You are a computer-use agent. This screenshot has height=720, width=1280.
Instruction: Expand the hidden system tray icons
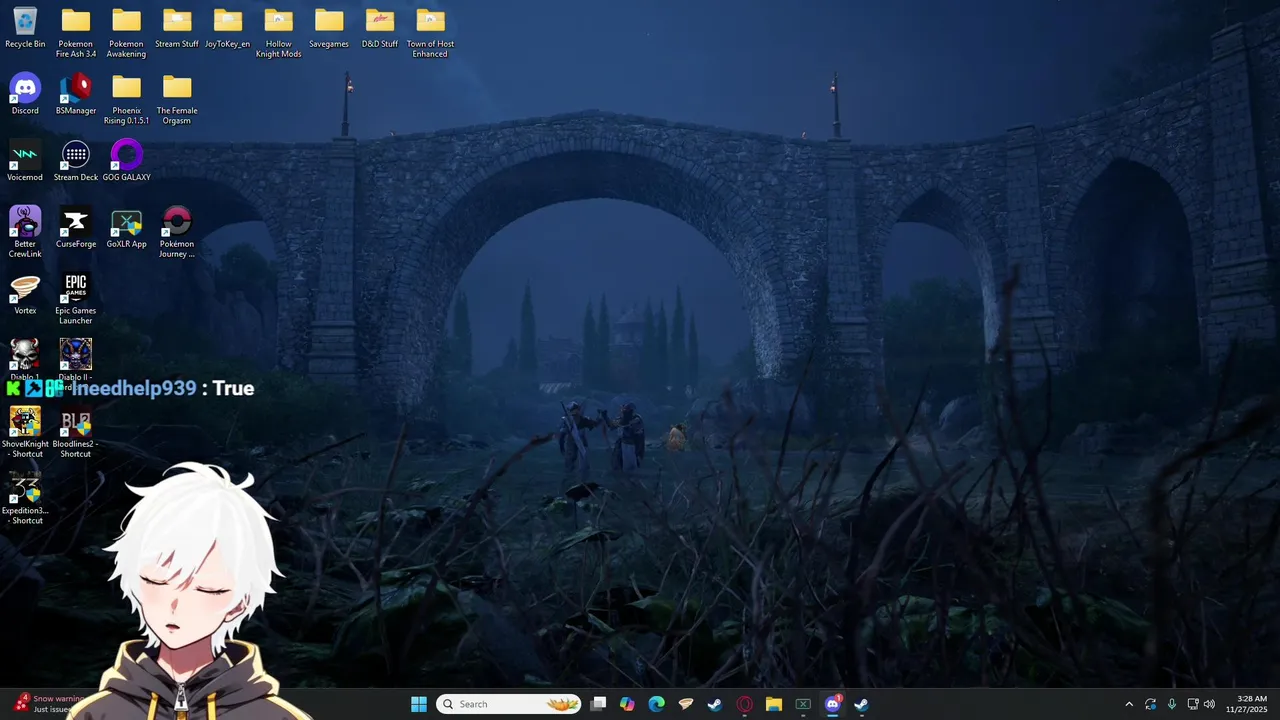pyautogui.click(x=1129, y=704)
